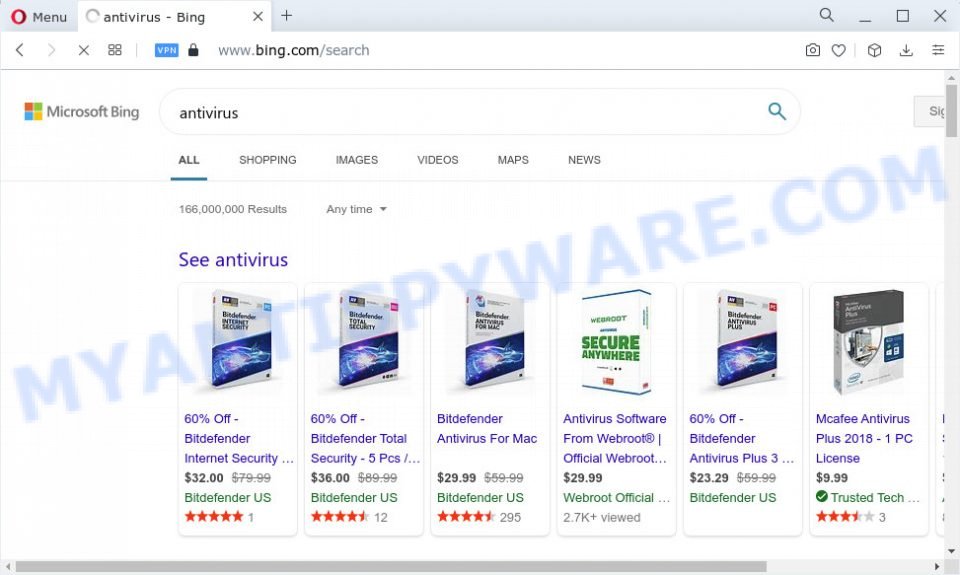The width and height of the screenshot is (960, 575).
Task: Open Mcafee Antivirus Plus 2018 link
Action: pyautogui.click(x=864, y=438)
